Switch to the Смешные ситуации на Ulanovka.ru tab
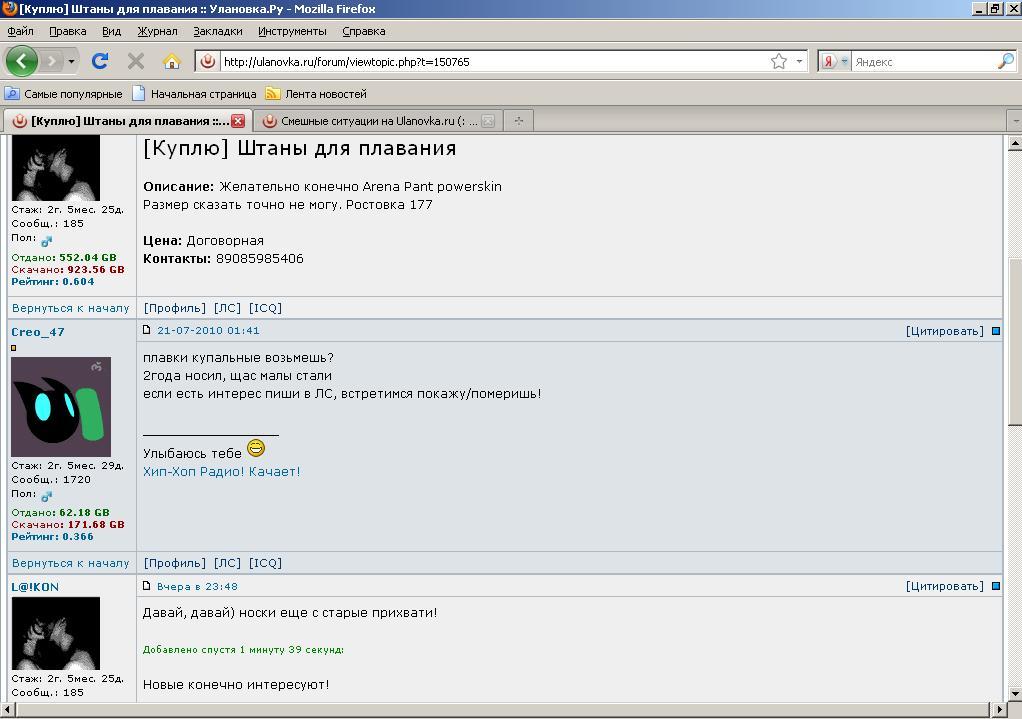Screen dimensions: 1022x719 tap(378, 121)
